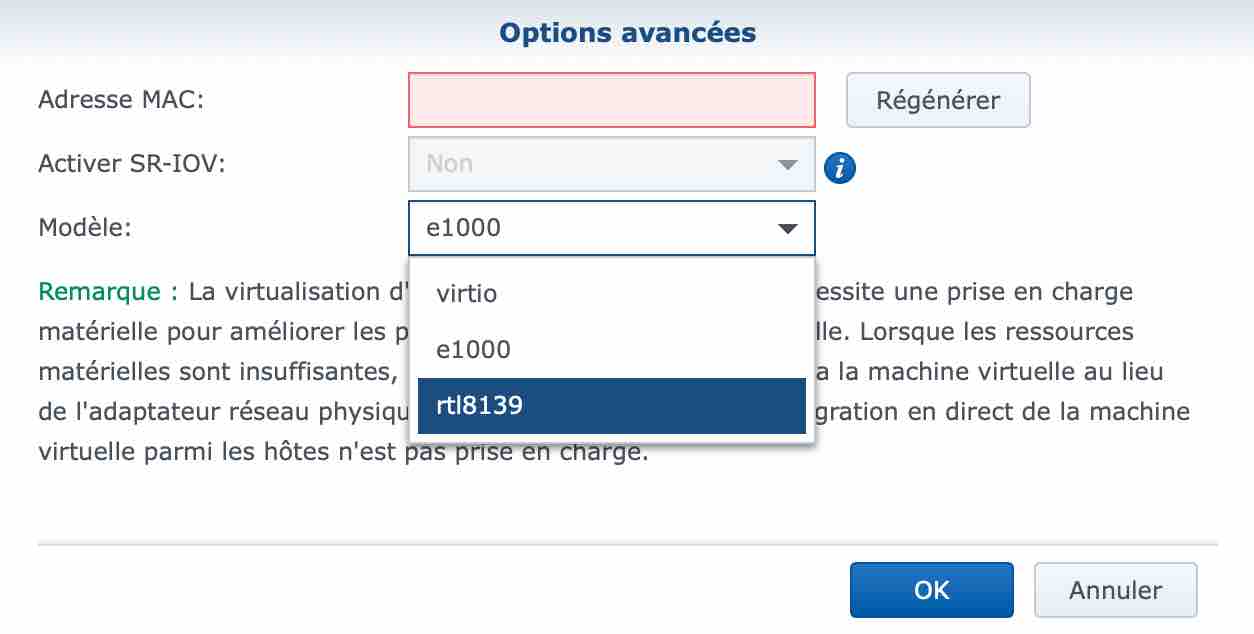Click the SR-IOV info icon
This screenshot has width=1254, height=634.
[840, 168]
